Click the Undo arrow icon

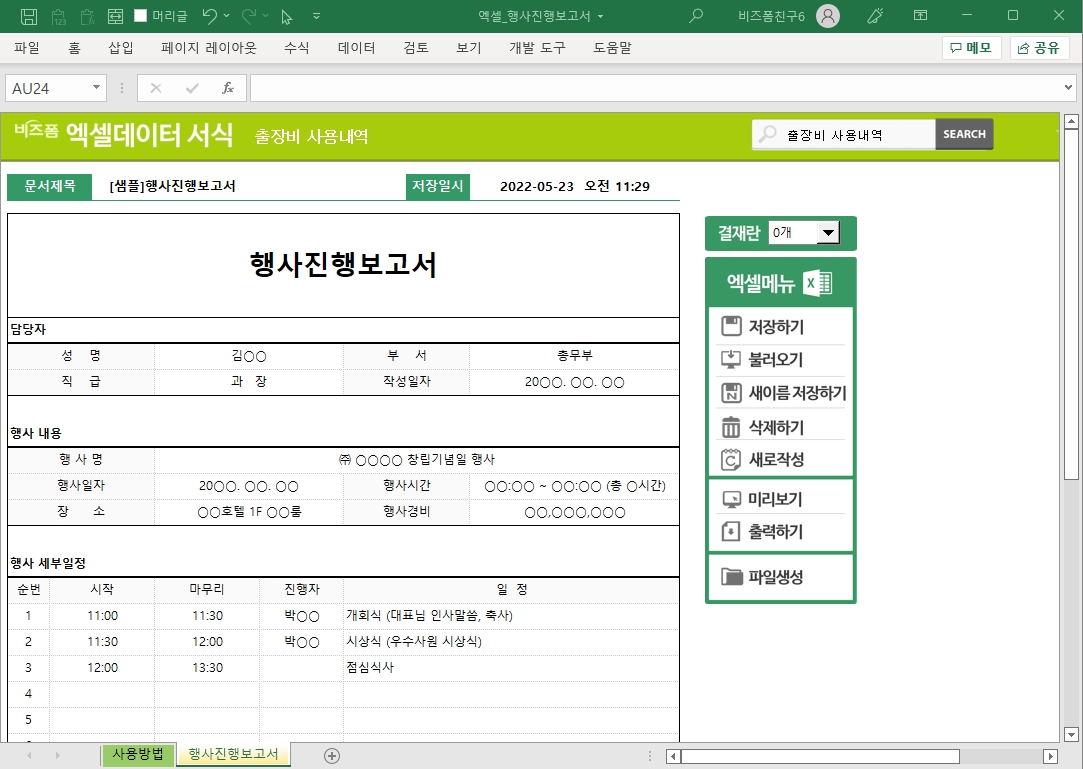209,16
